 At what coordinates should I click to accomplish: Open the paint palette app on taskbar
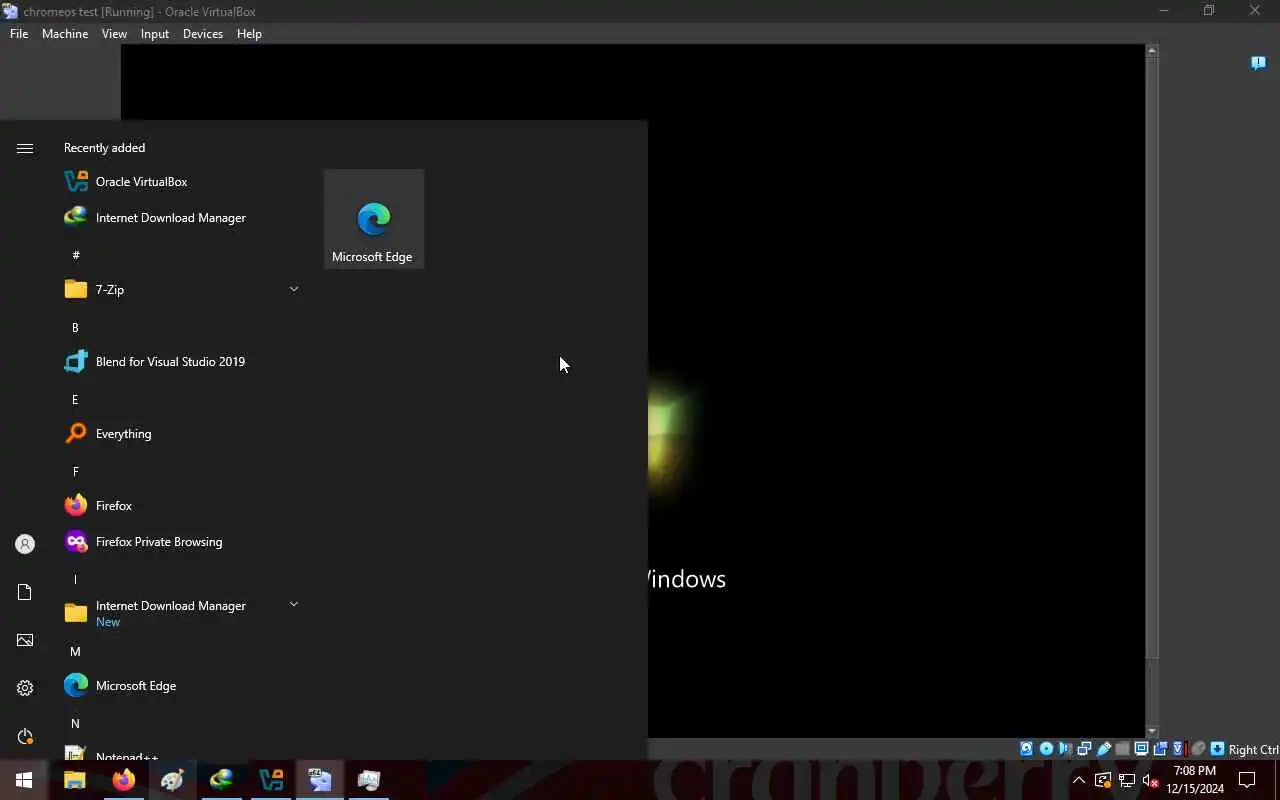(173, 780)
